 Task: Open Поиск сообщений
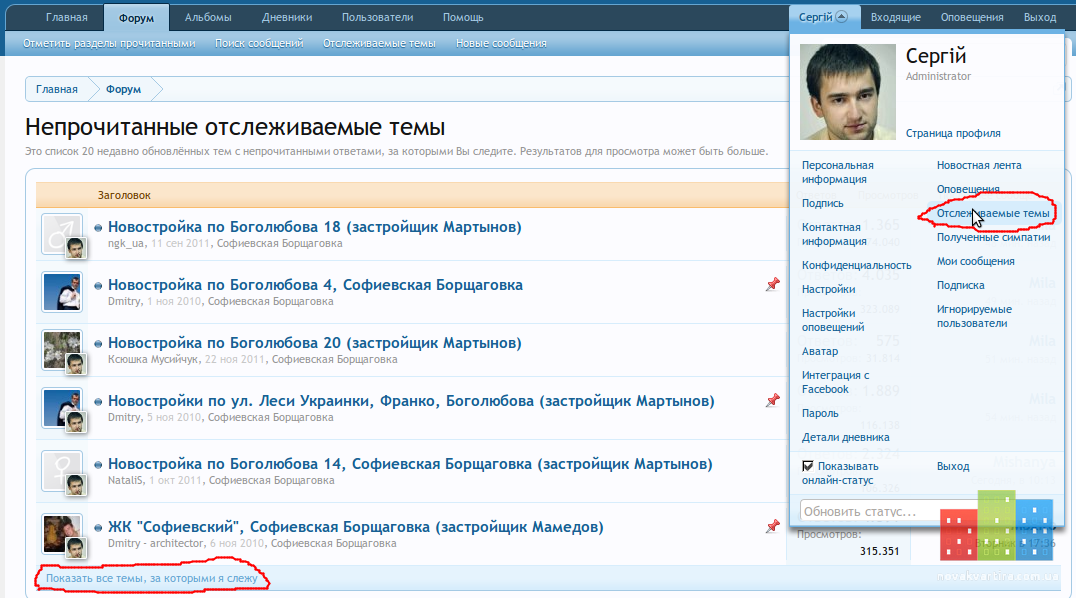coord(259,43)
